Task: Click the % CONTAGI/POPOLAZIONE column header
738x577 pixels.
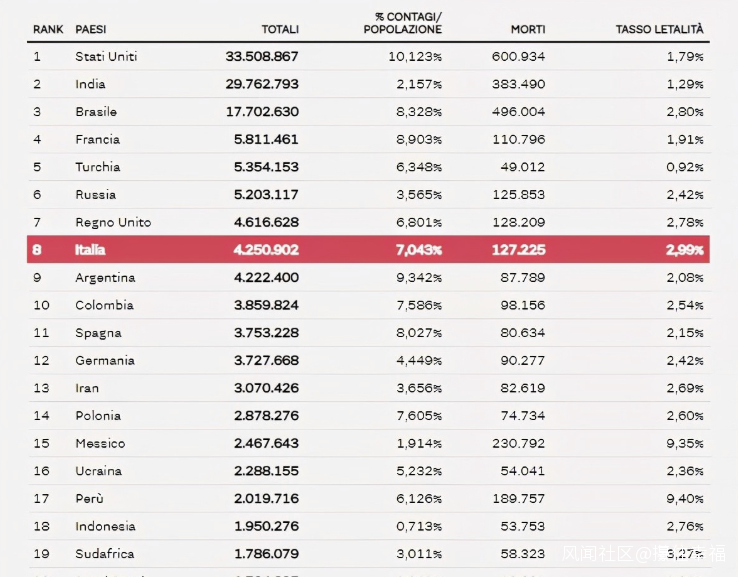Action: (x=402, y=24)
